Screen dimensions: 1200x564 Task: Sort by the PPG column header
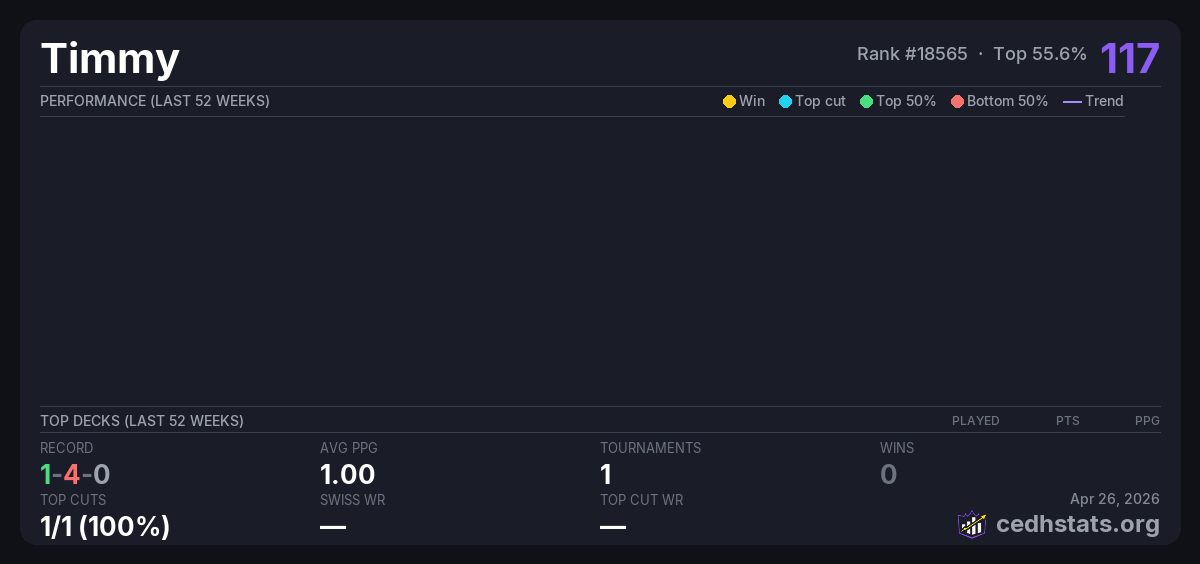point(1147,421)
